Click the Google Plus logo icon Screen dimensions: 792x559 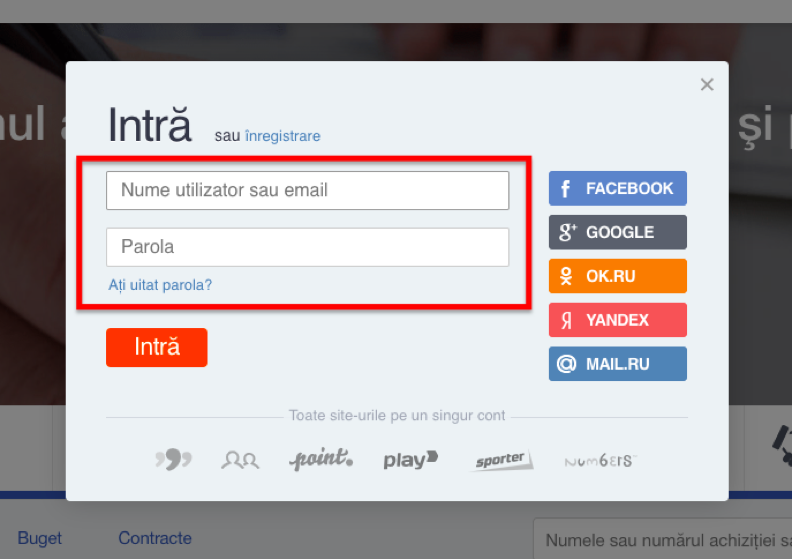(567, 232)
